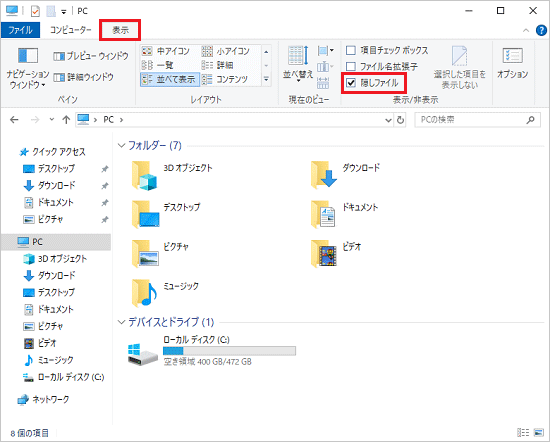
Task: Expand the layout gallery more arrow
Action: 266,79
